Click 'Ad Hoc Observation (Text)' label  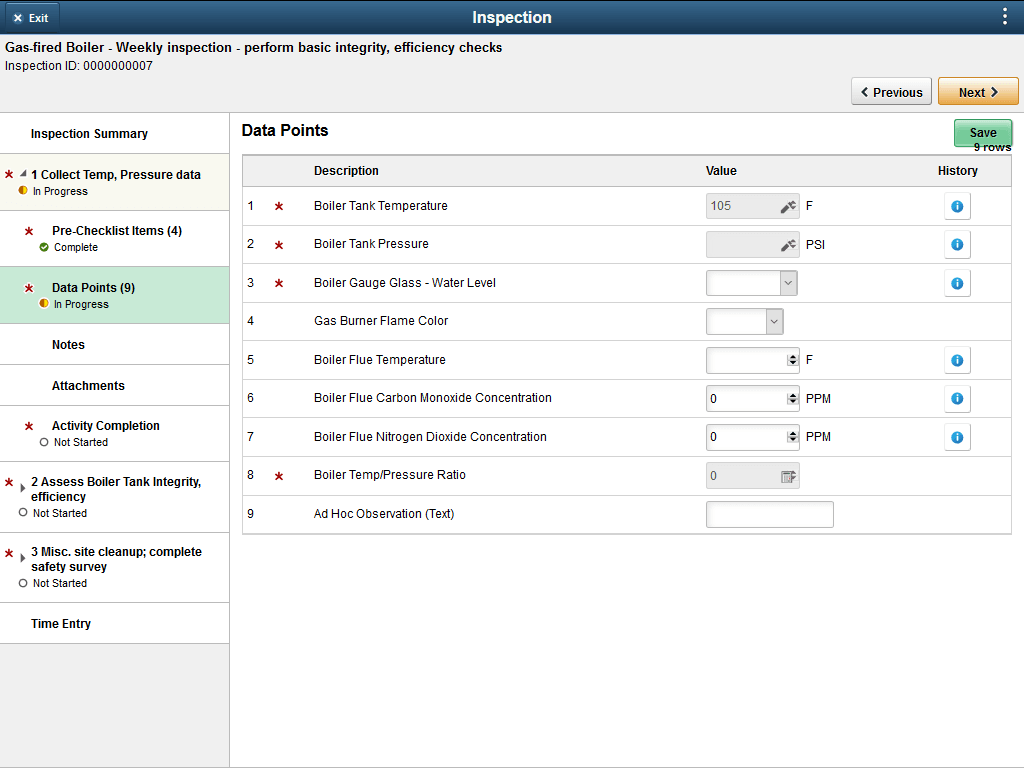383,514
